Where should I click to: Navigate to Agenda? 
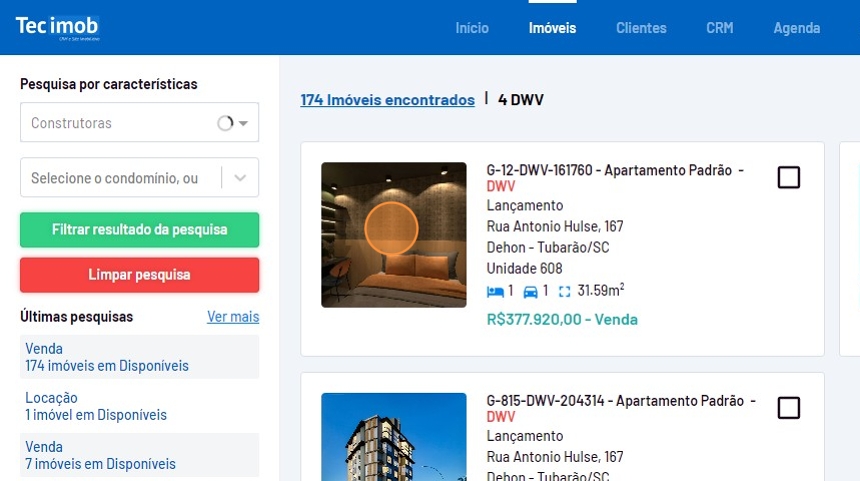pos(796,28)
